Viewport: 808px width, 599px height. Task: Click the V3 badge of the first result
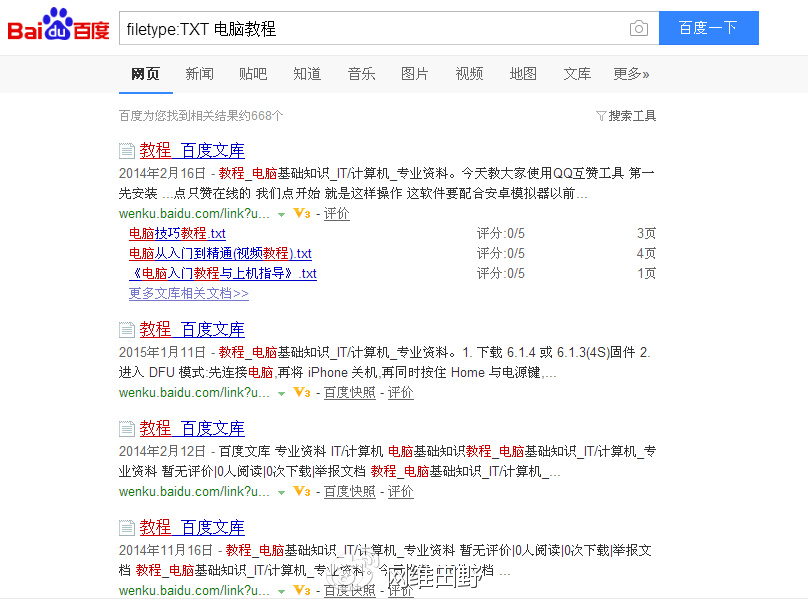[301, 213]
